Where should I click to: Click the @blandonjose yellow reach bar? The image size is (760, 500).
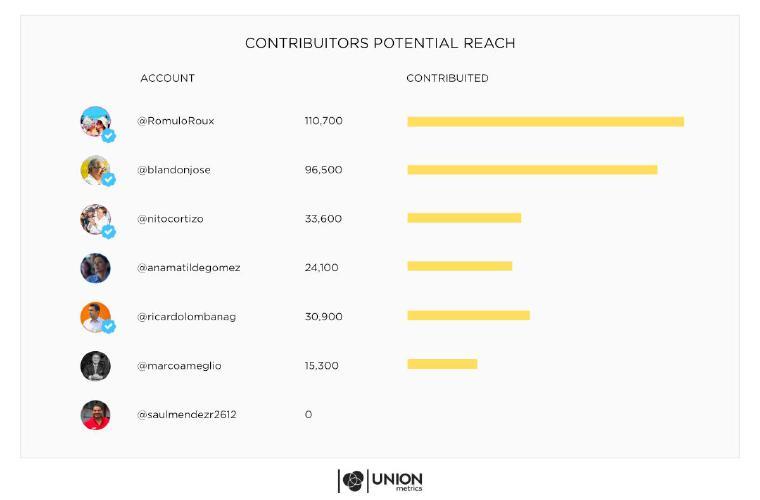[532, 170]
